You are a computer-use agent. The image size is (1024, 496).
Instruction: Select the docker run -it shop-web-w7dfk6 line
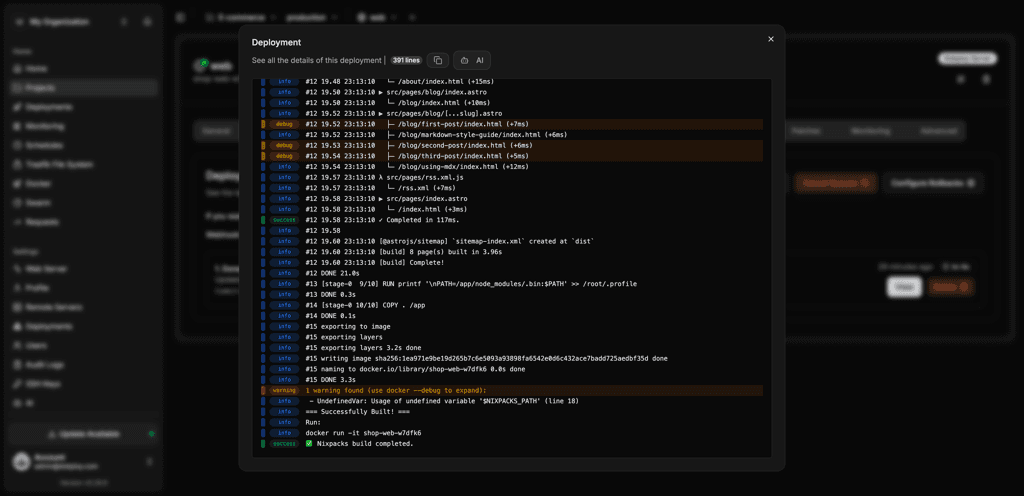tap(363, 433)
